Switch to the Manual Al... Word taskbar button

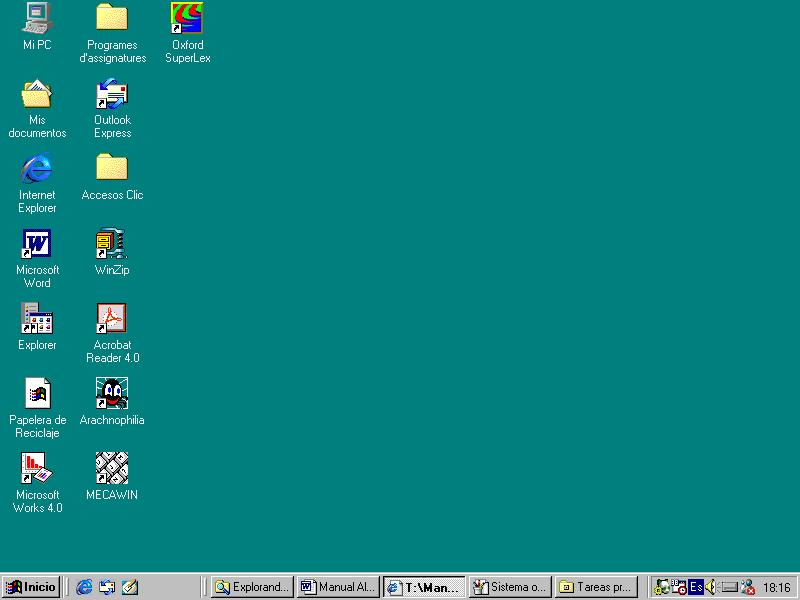[338, 587]
